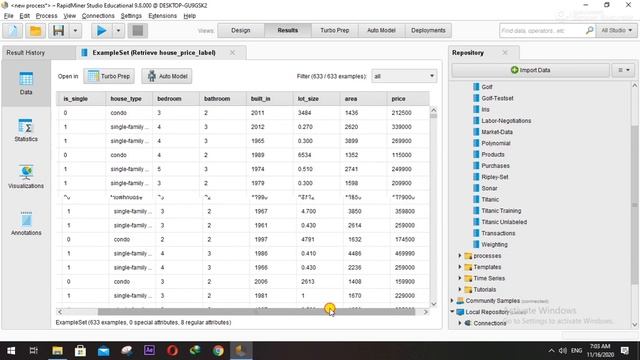Open the examples Filter dropdown
This screenshot has height=360, width=640.
404,76
